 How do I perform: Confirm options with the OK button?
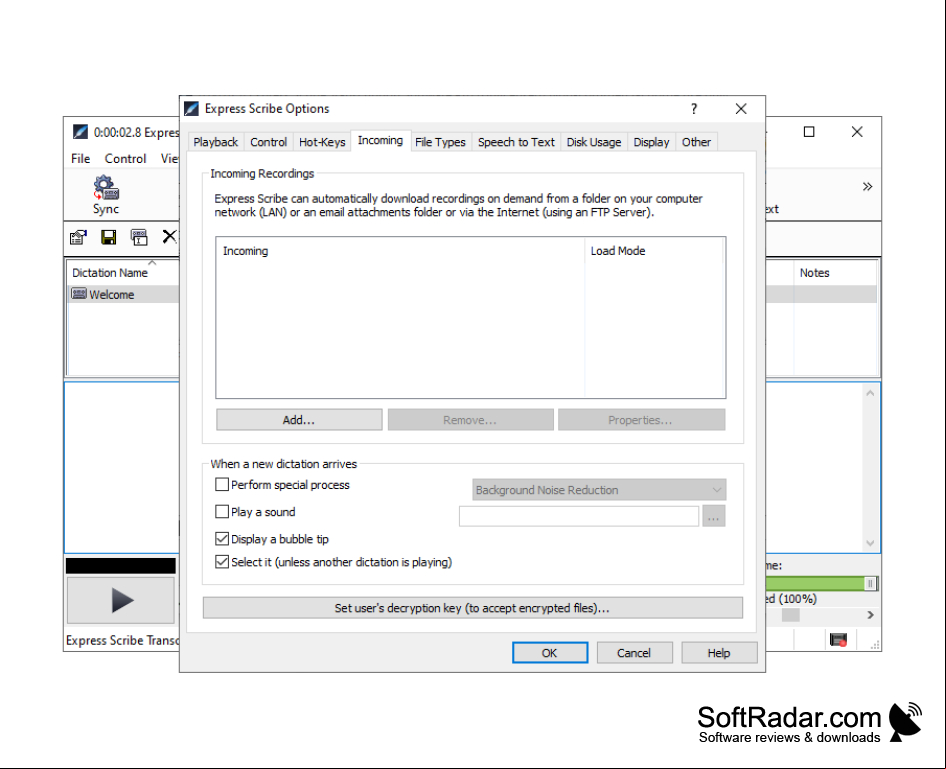pyautogui.click(x=550, y=653)
